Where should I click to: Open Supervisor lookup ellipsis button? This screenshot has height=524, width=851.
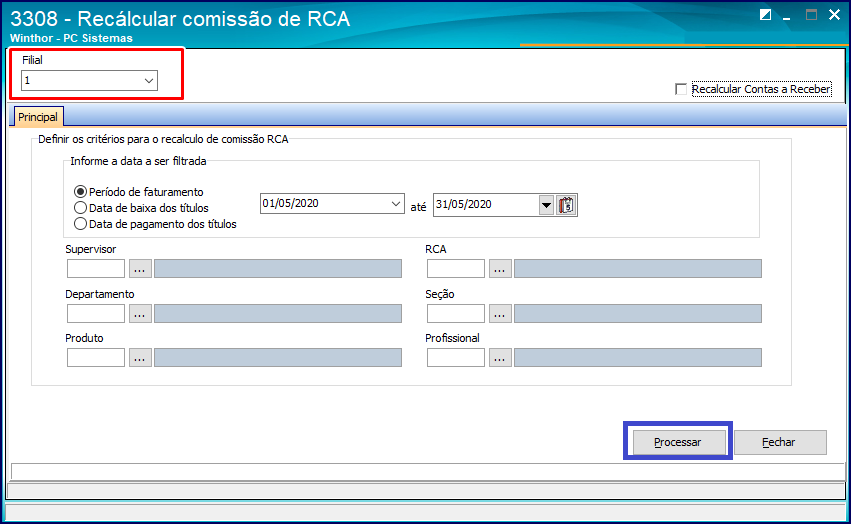(140, 269)
